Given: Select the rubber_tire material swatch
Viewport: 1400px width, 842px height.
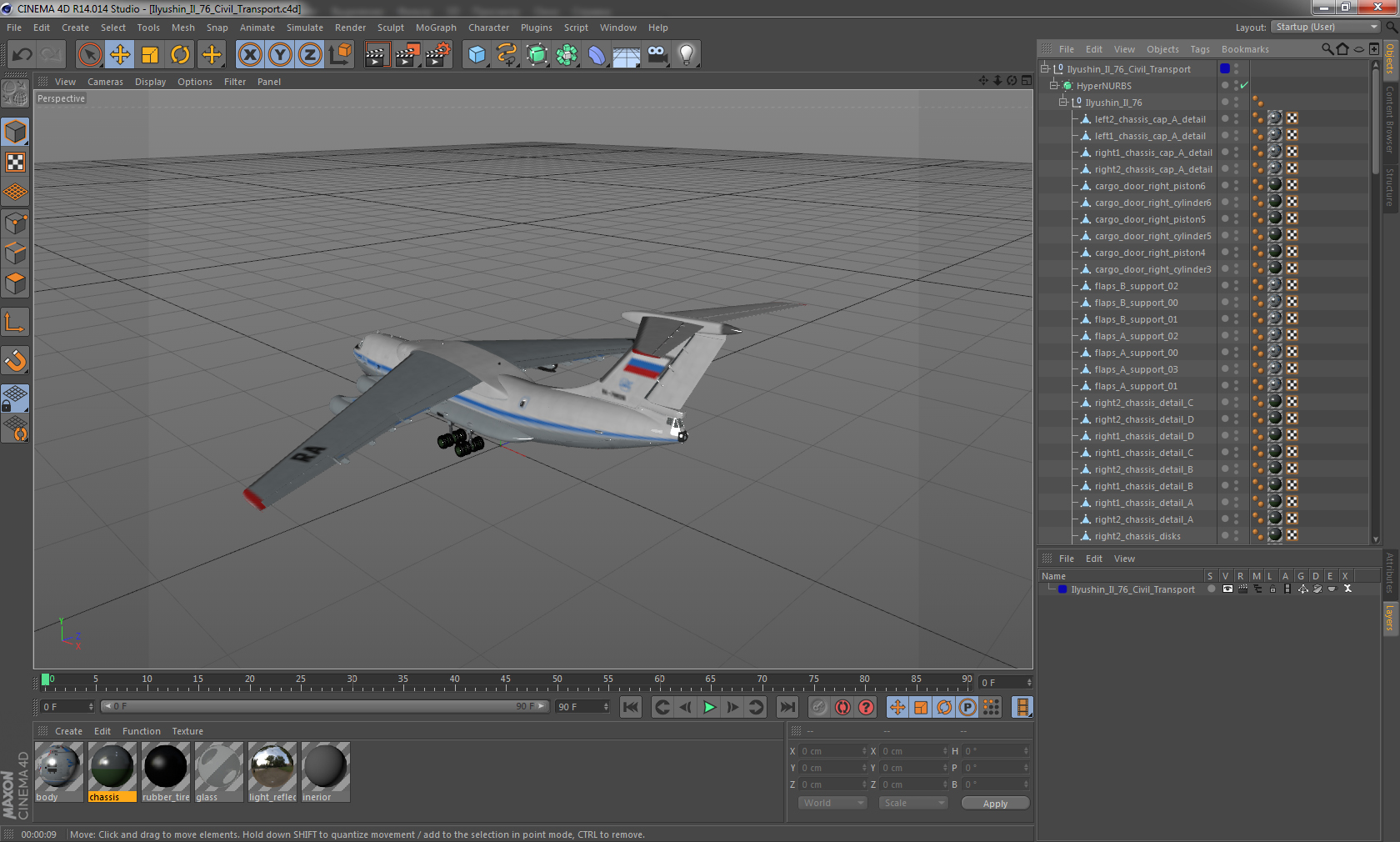Looking at the screenshot, I should point(166,772).
